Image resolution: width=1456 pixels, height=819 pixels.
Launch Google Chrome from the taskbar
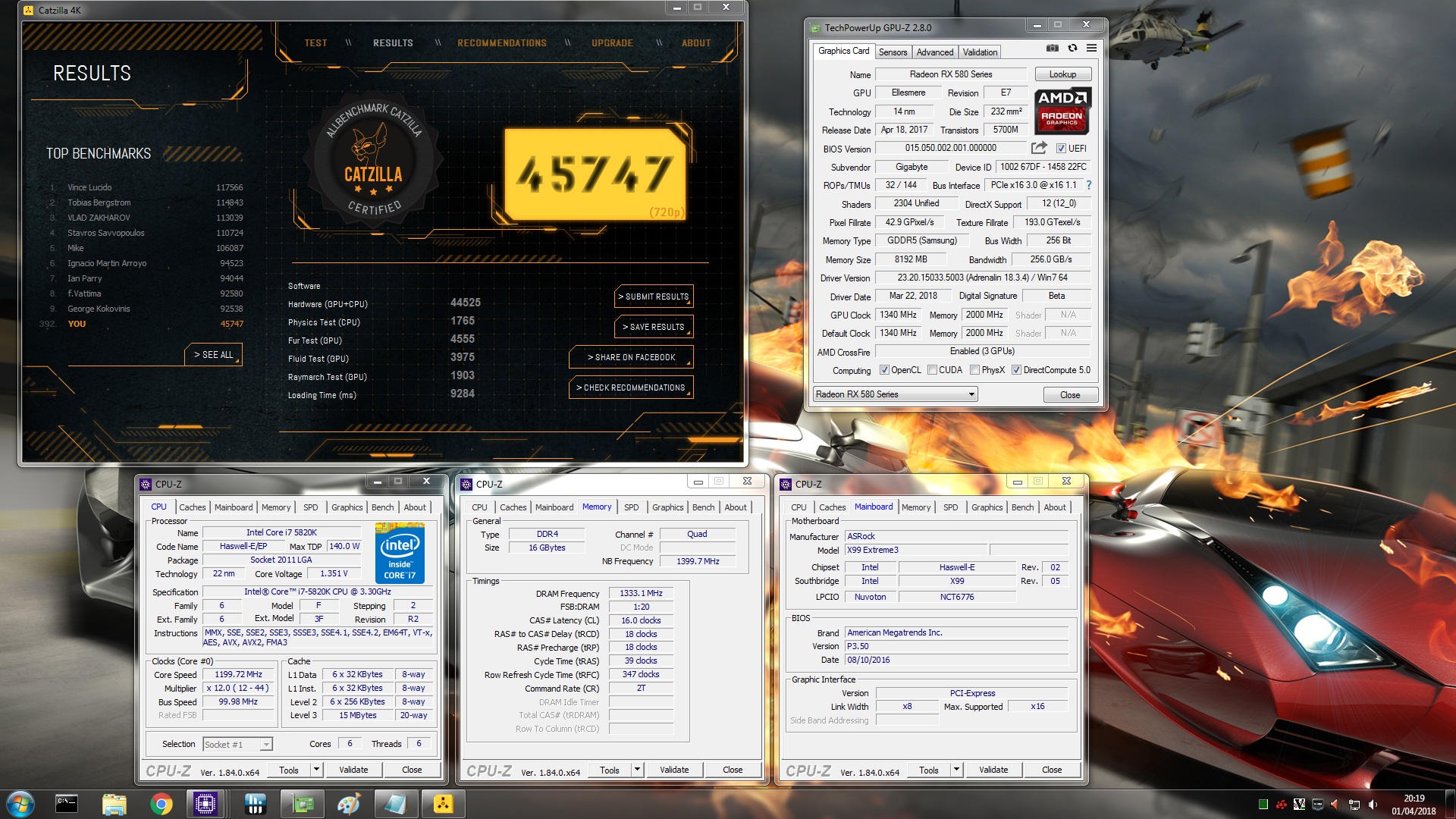click(x=161, y=804)
